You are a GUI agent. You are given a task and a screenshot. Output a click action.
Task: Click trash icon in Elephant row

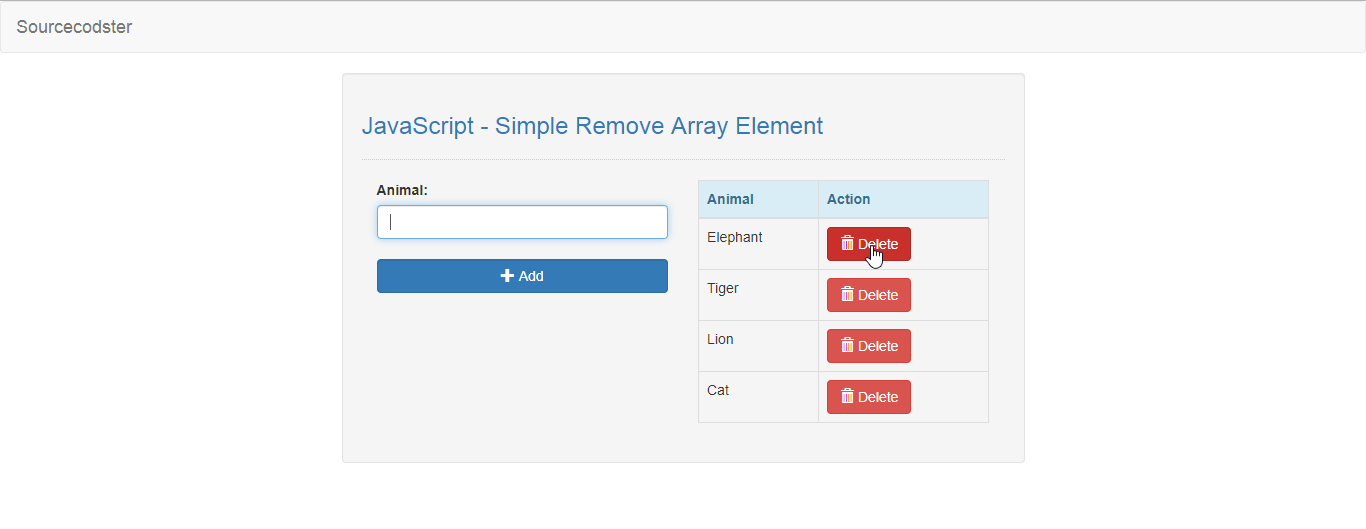847,243
